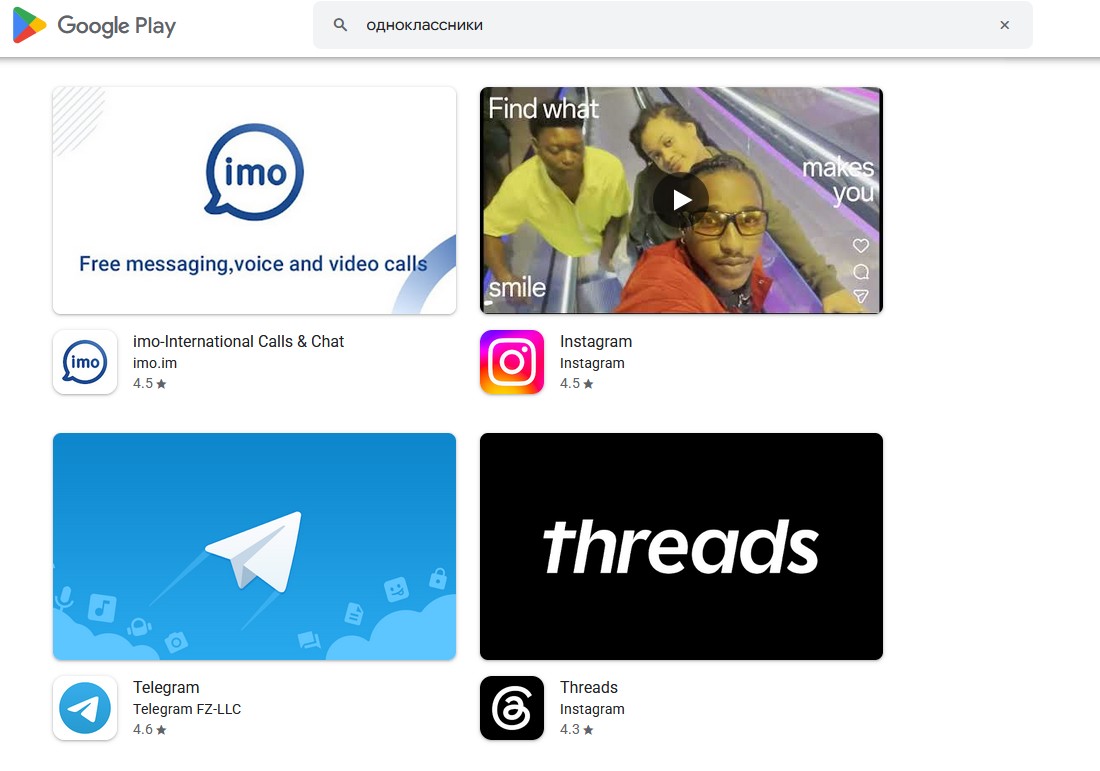Click the search magnifier icon
The height and width of the screenshot is (771, 1100).
pyautogui.click(x=340, y=25)
